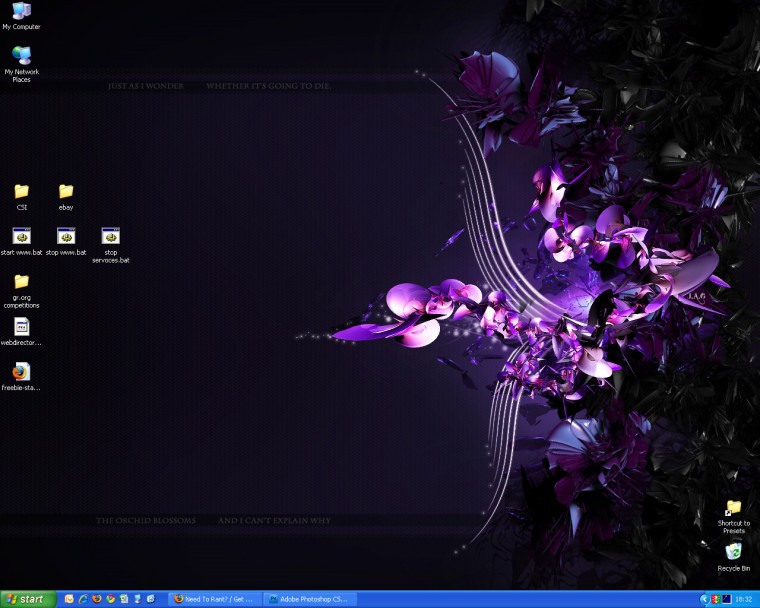Select the Recycle Bin icon
This screenshot has height=608, width=760.
point(733,557)
